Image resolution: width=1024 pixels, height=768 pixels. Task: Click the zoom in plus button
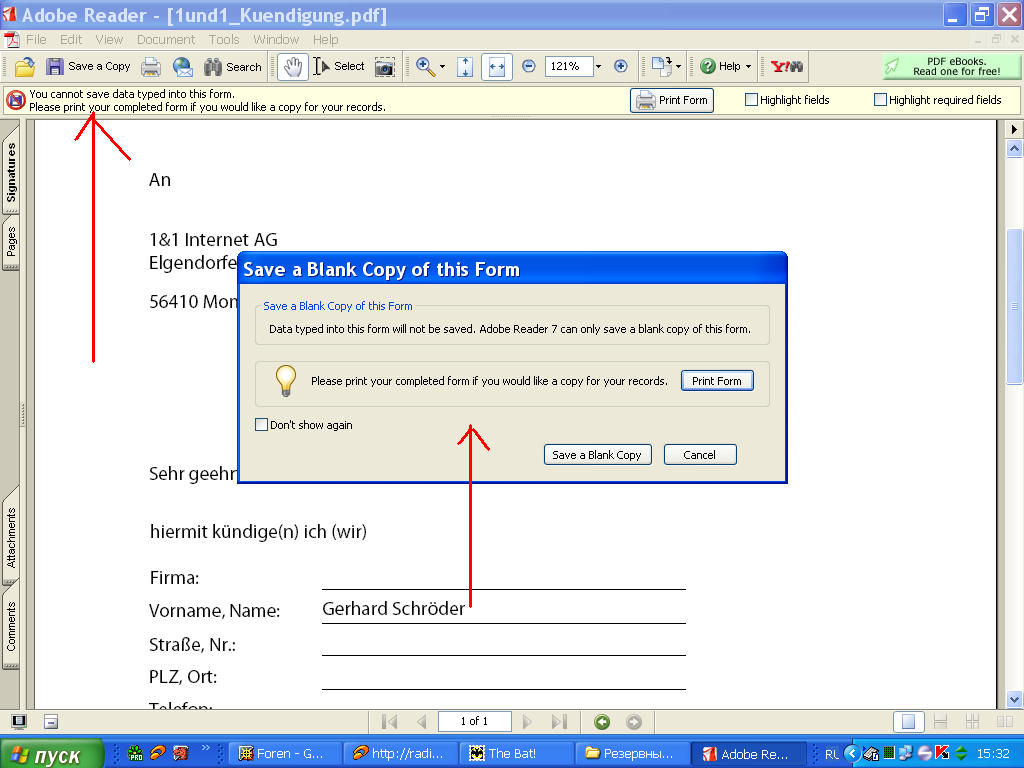pyautogui.click(x=621, y=66)
